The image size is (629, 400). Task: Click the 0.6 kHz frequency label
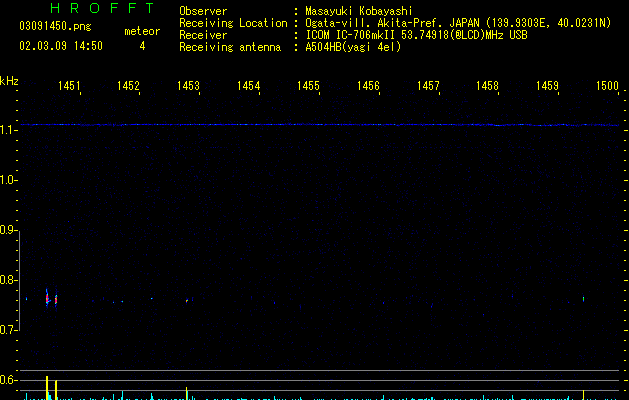click(8, 380)
